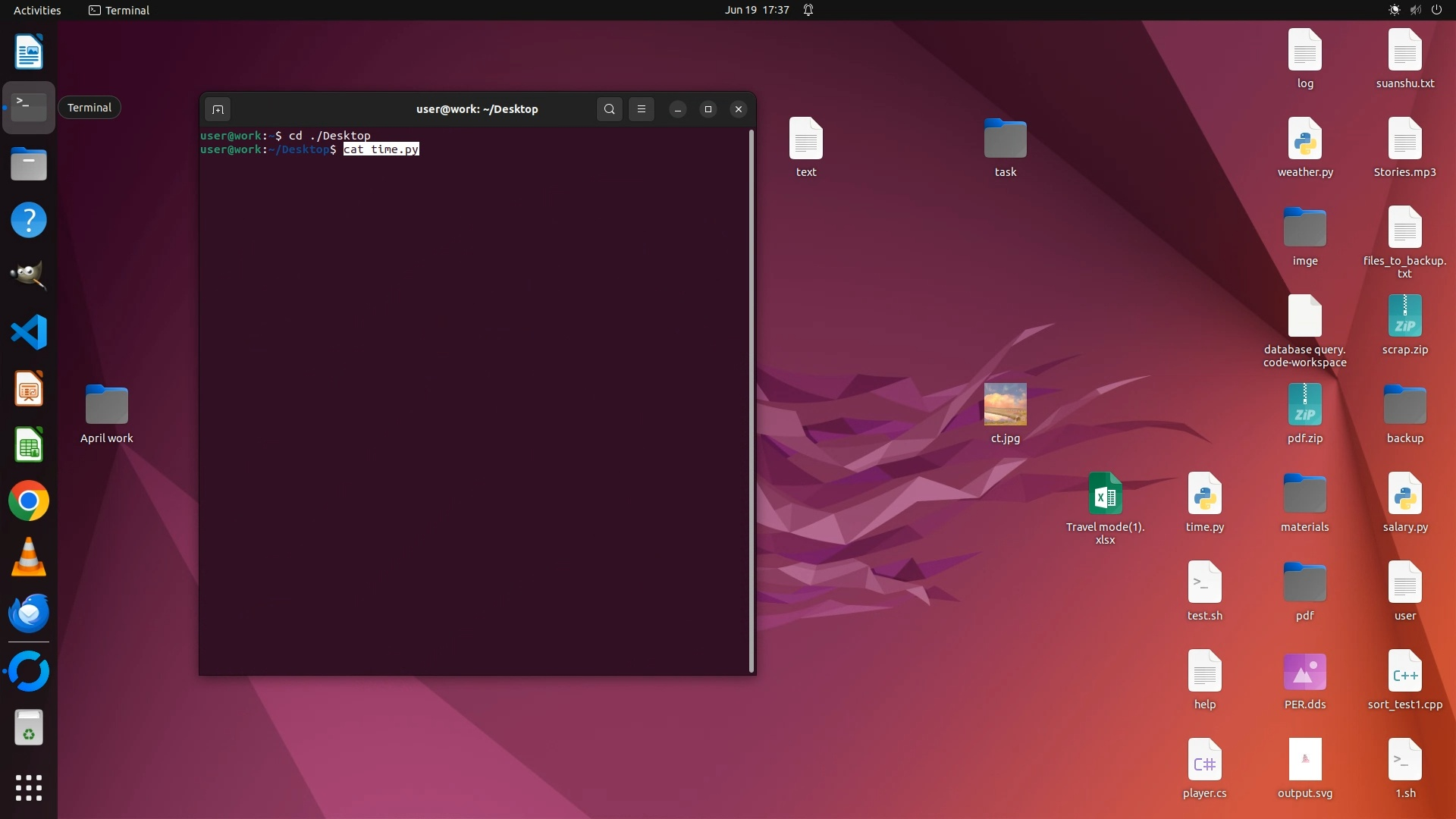The image size is (1456, 819).
Task: Open the Activities overview
Action: (37, 10)
